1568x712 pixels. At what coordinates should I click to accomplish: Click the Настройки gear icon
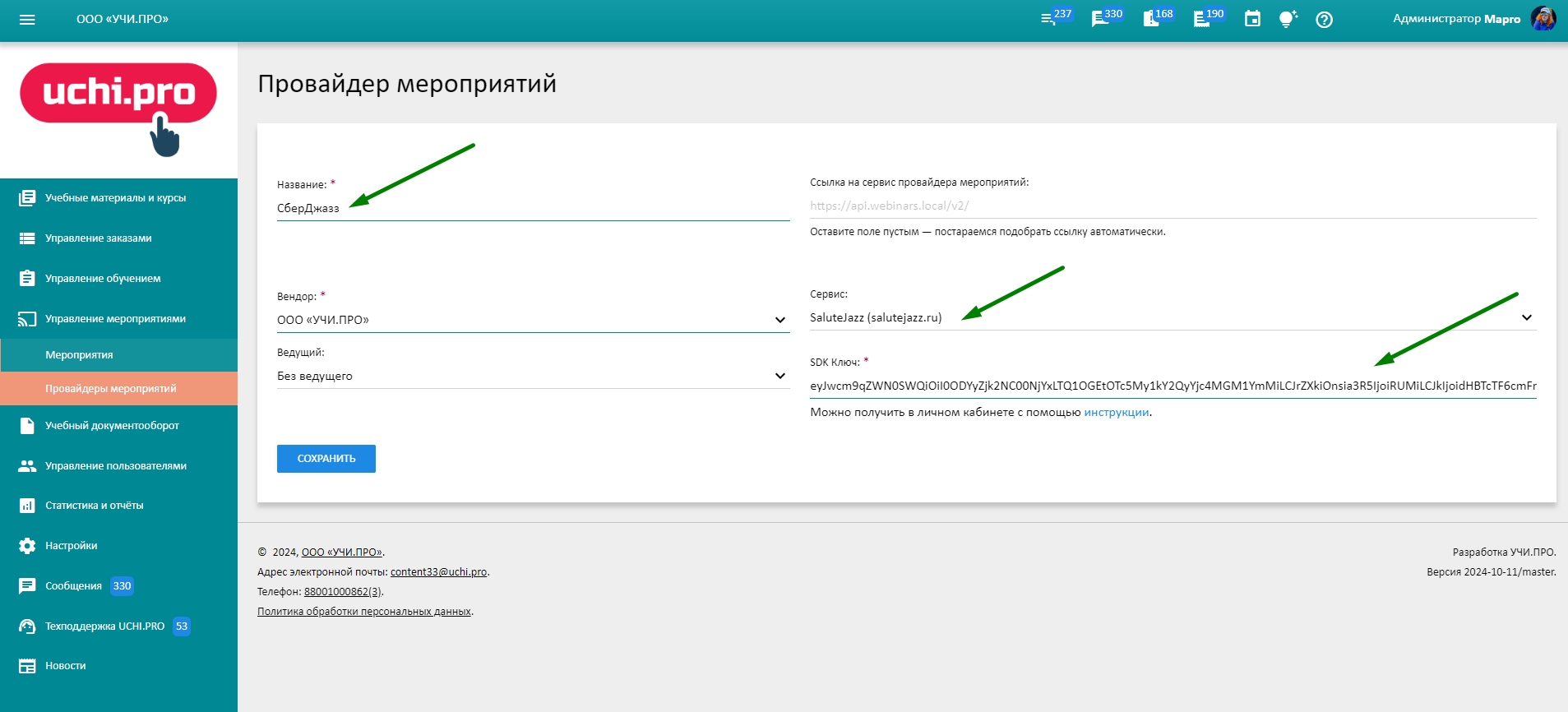27,546
